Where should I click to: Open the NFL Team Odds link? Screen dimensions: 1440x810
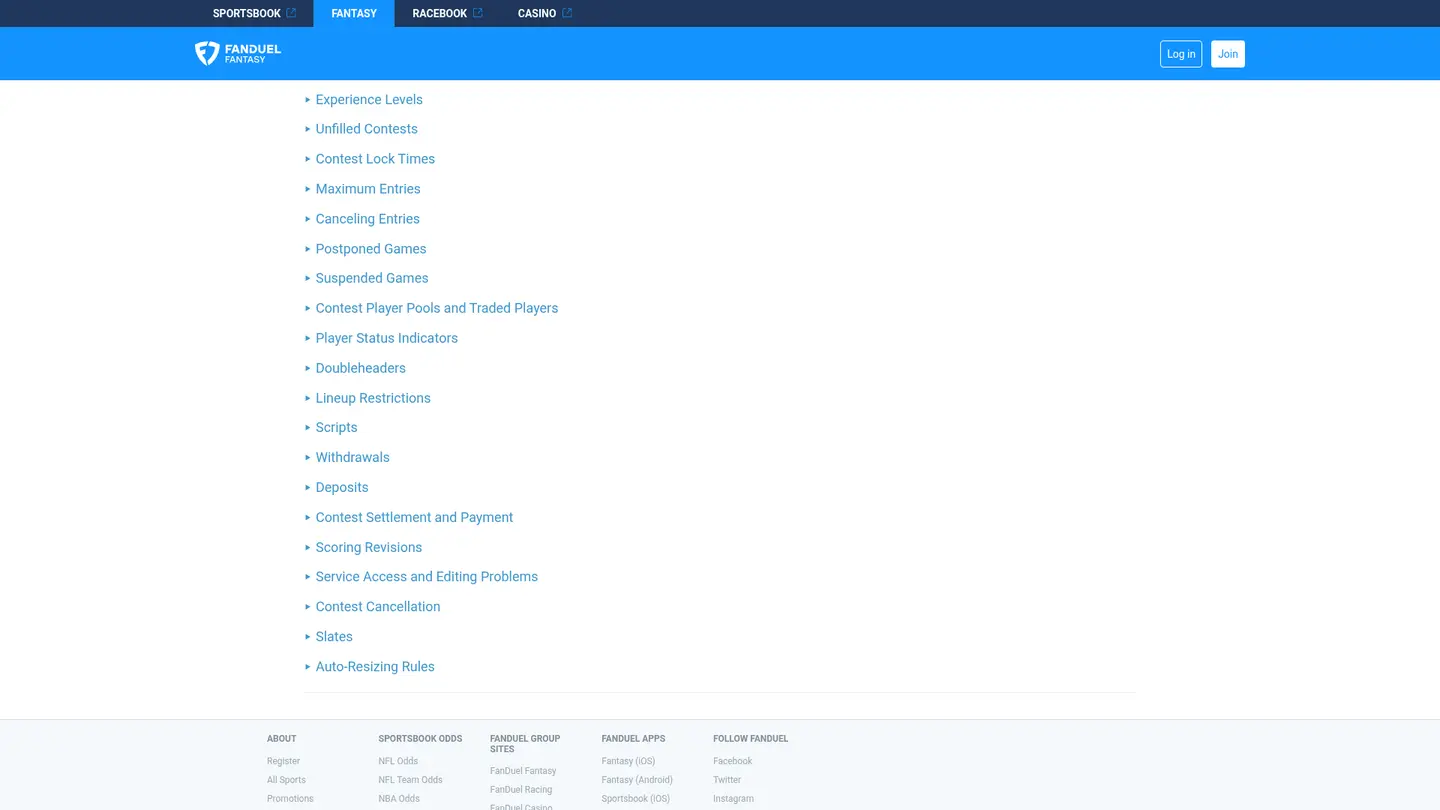[410, 780]
